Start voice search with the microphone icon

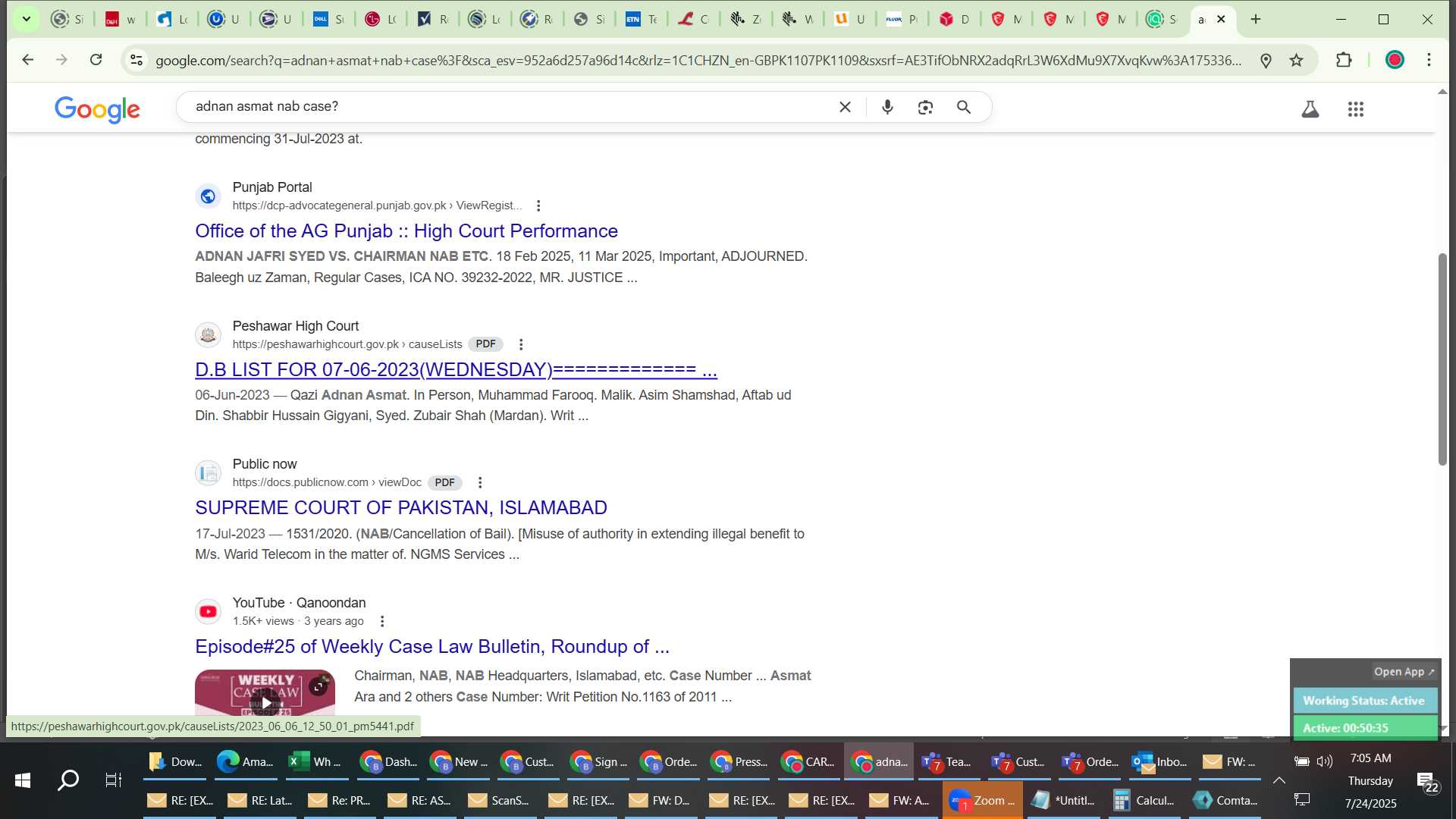tap(887, 107)
